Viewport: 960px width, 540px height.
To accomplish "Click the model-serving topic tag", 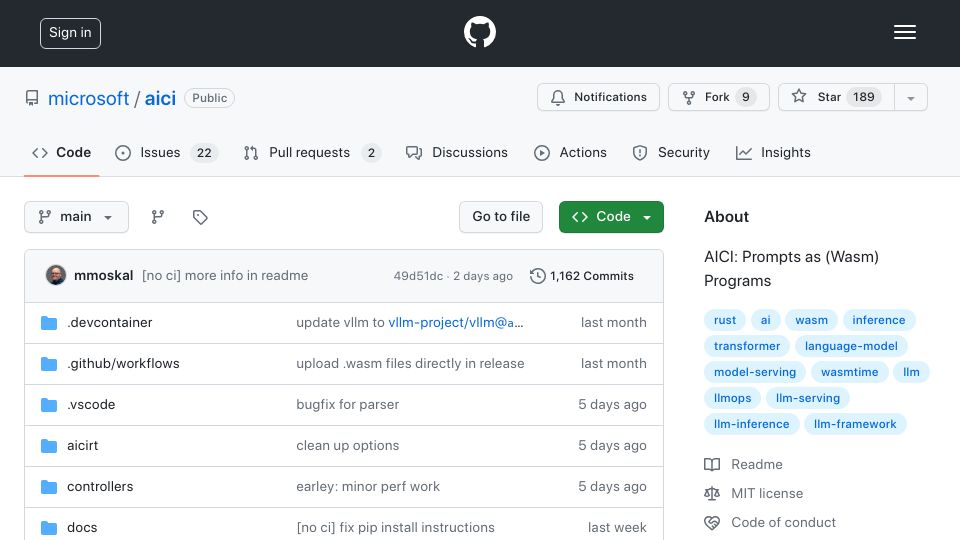I will 755,372.
